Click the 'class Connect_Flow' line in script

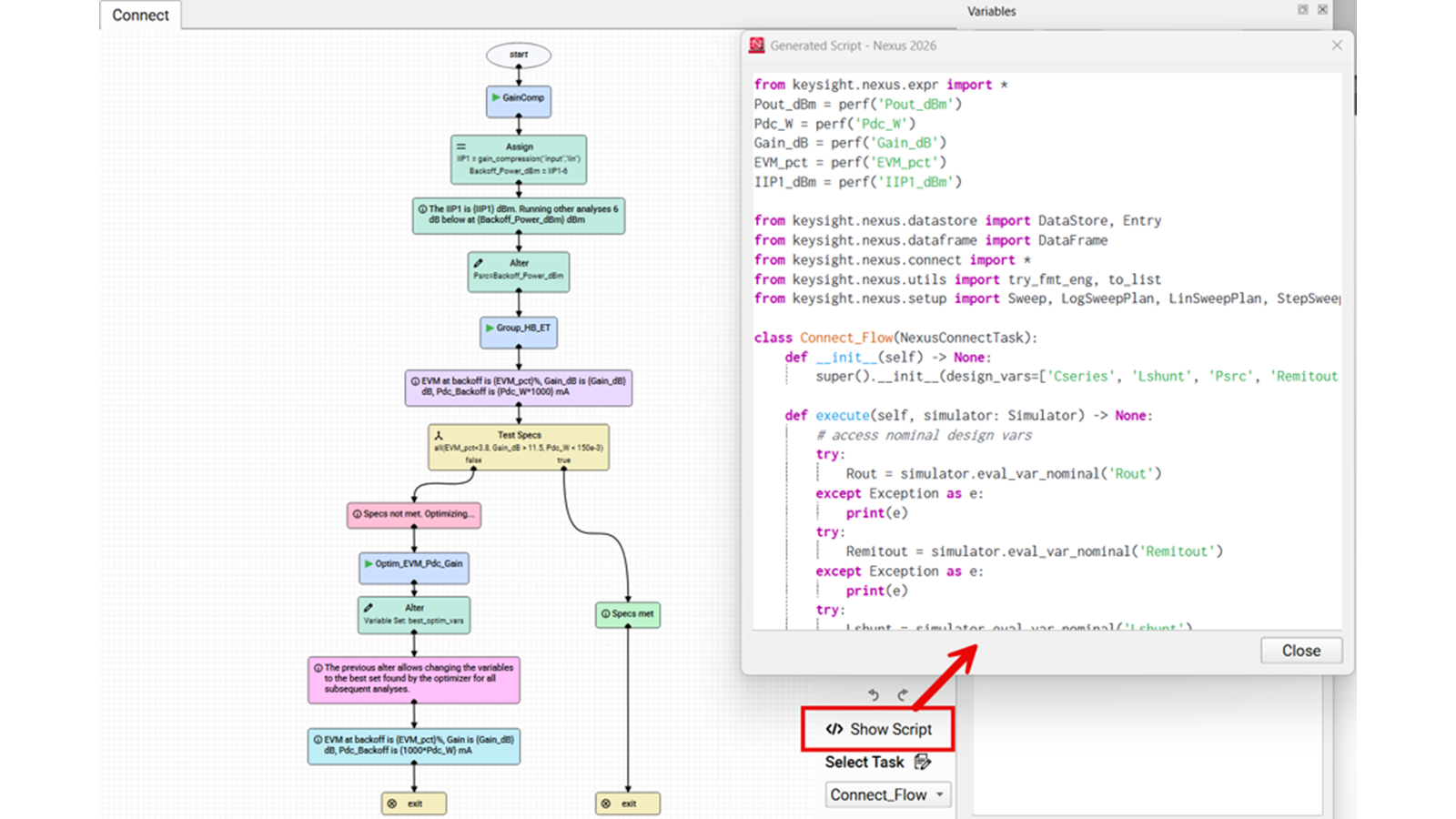click(x=895, y=338)
